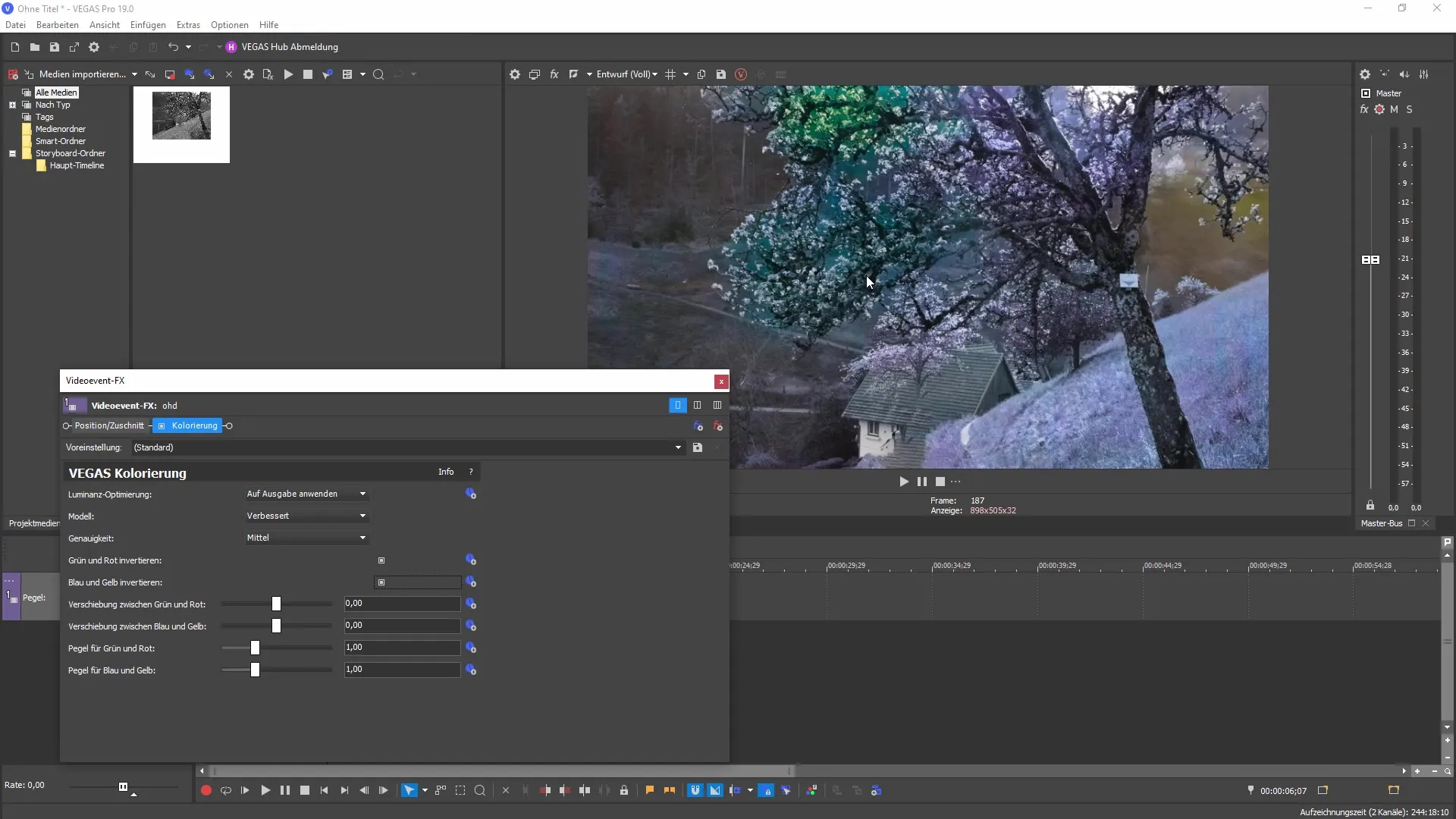Click the Info button in VEGAS Kolorierung
Viewport: 1456px width, 819px height.
point(446,472)
